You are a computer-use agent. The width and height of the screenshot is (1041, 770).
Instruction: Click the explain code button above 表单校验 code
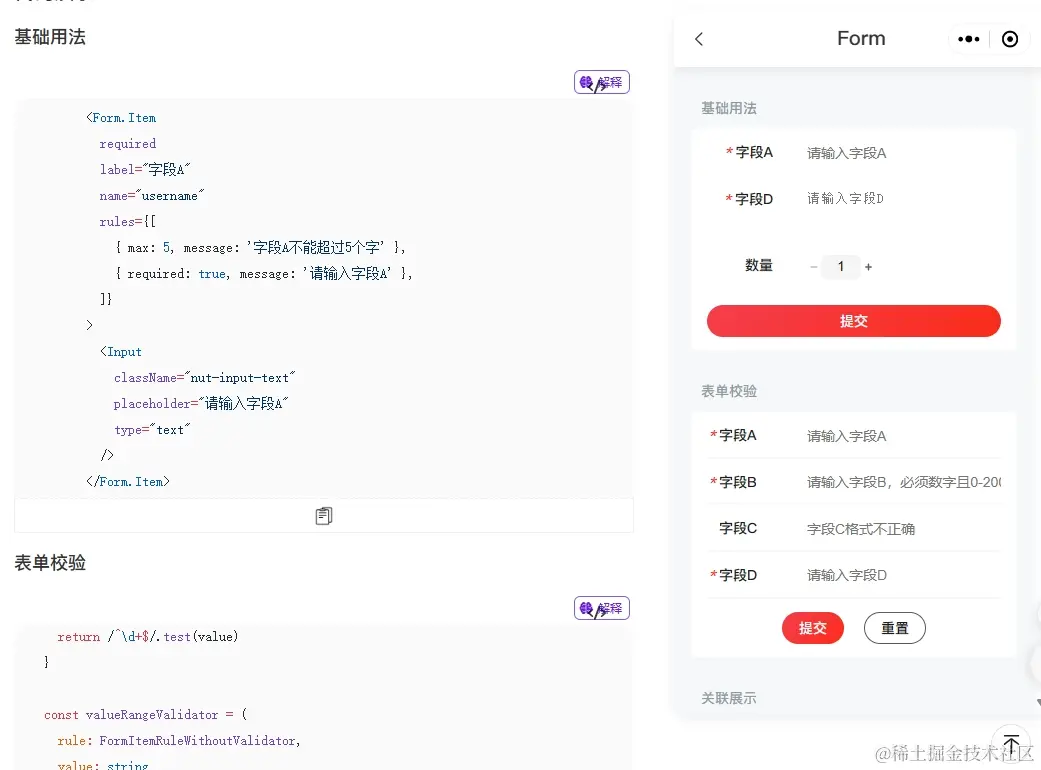pos(601,608)
